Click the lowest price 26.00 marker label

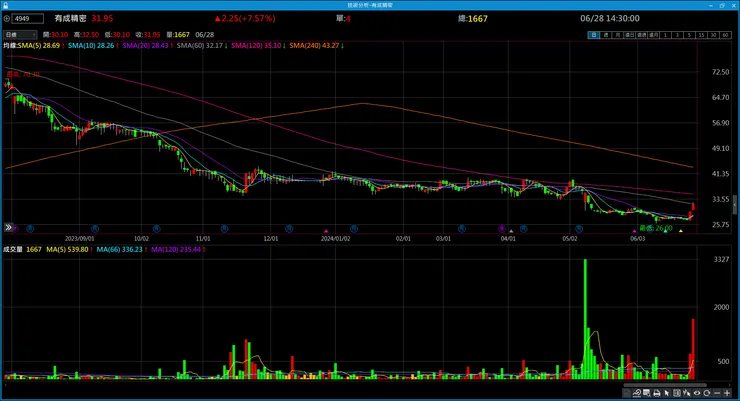(x=656, y=228)
